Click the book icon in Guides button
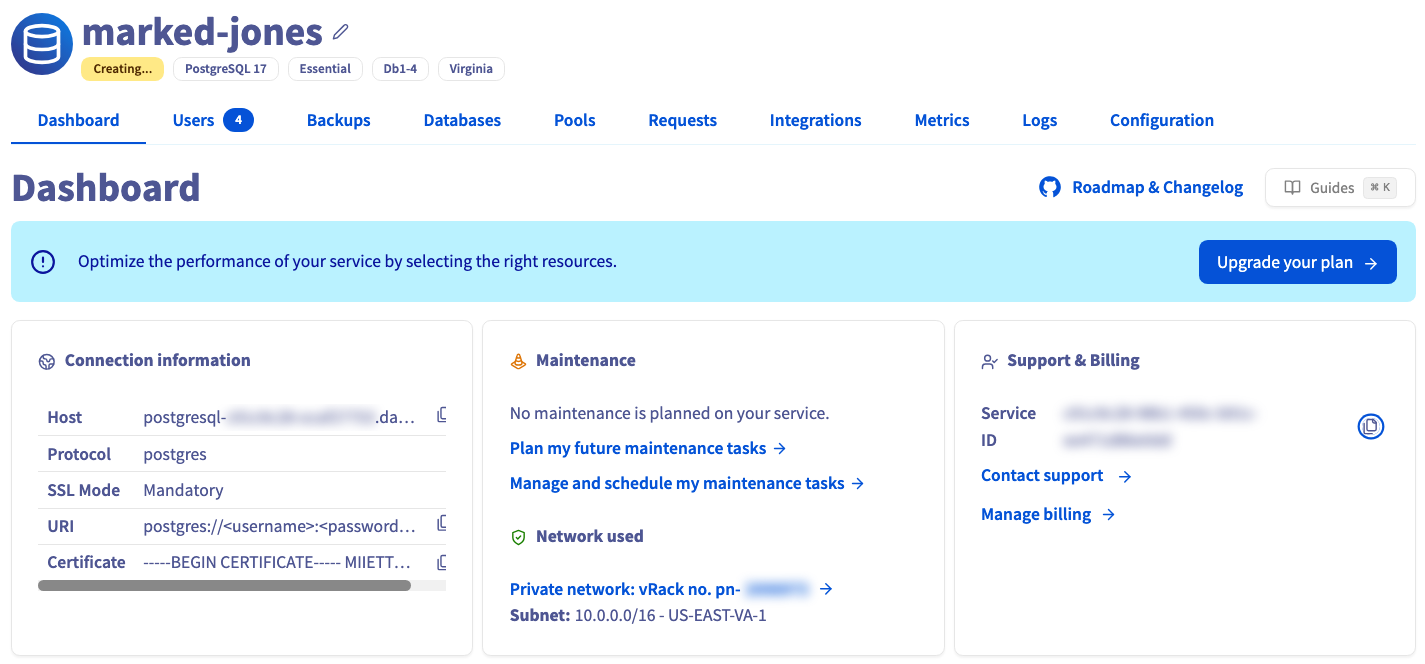 [1293, 187]
